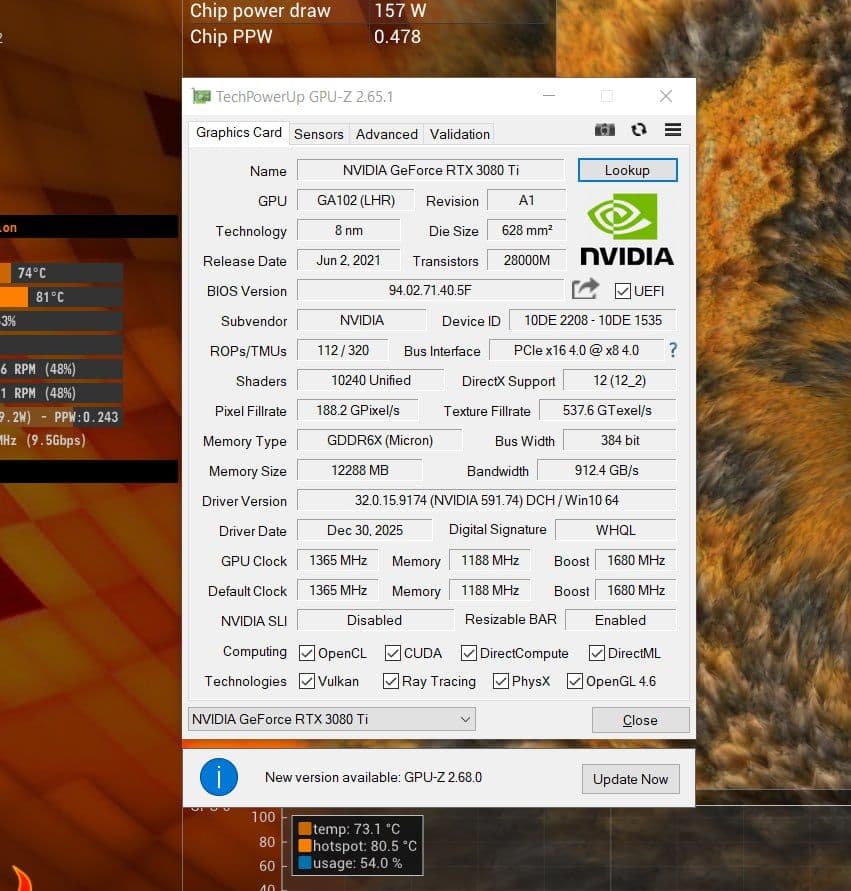Viewport: 851px width, 891px height.
Task: Click the question mark beside Bus Interface
Action: point(671,350)
